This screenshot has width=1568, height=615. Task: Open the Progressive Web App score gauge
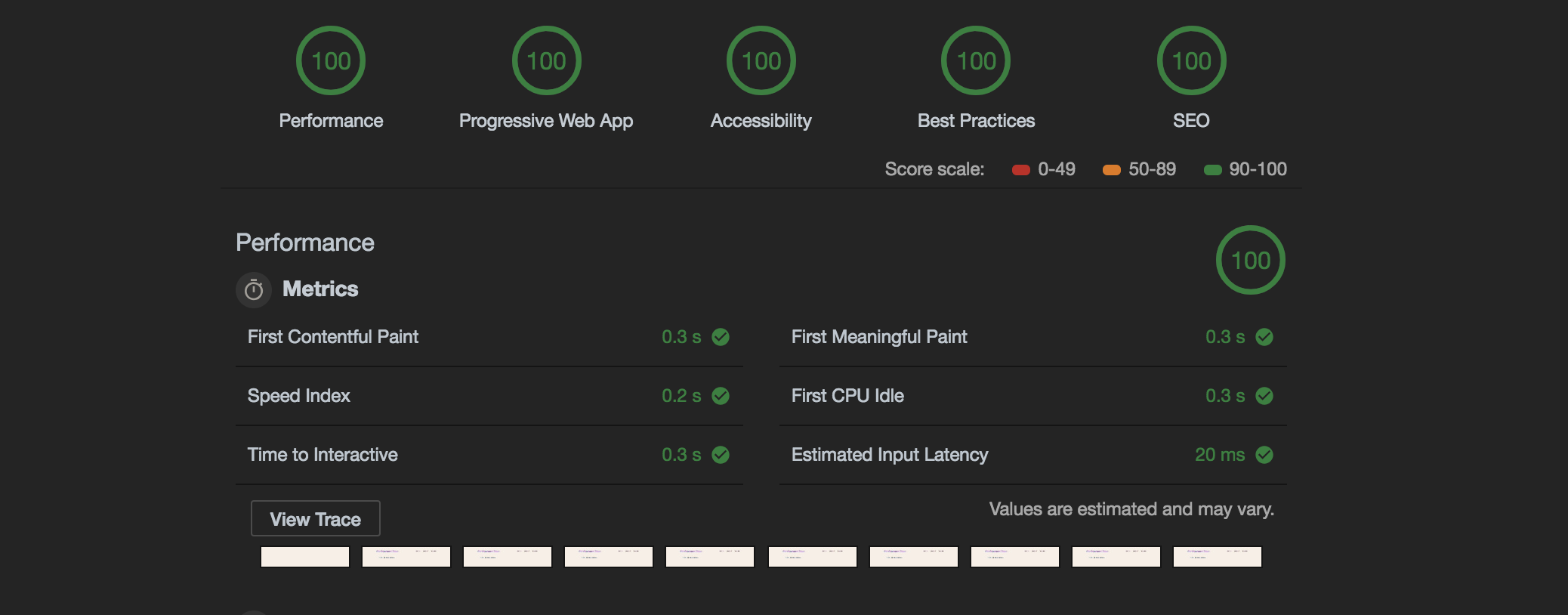point(546,61)
